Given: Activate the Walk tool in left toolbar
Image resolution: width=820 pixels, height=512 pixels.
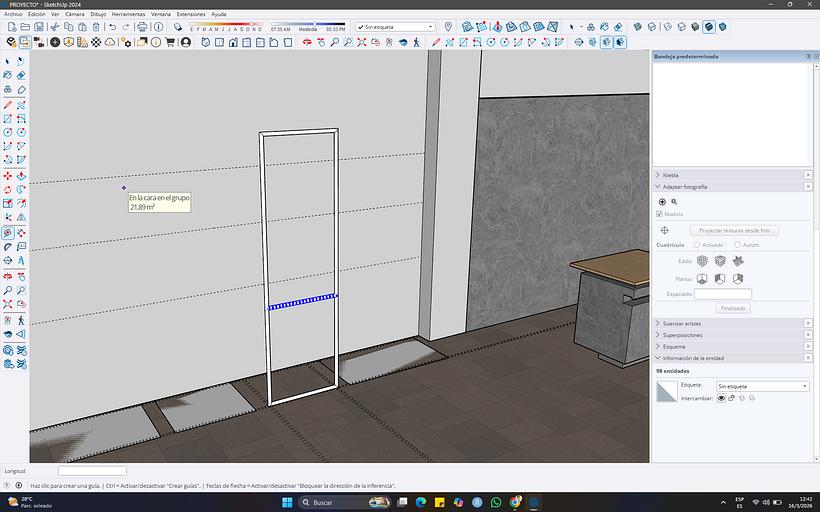Looking at the screenshot, I should (21, 320).
